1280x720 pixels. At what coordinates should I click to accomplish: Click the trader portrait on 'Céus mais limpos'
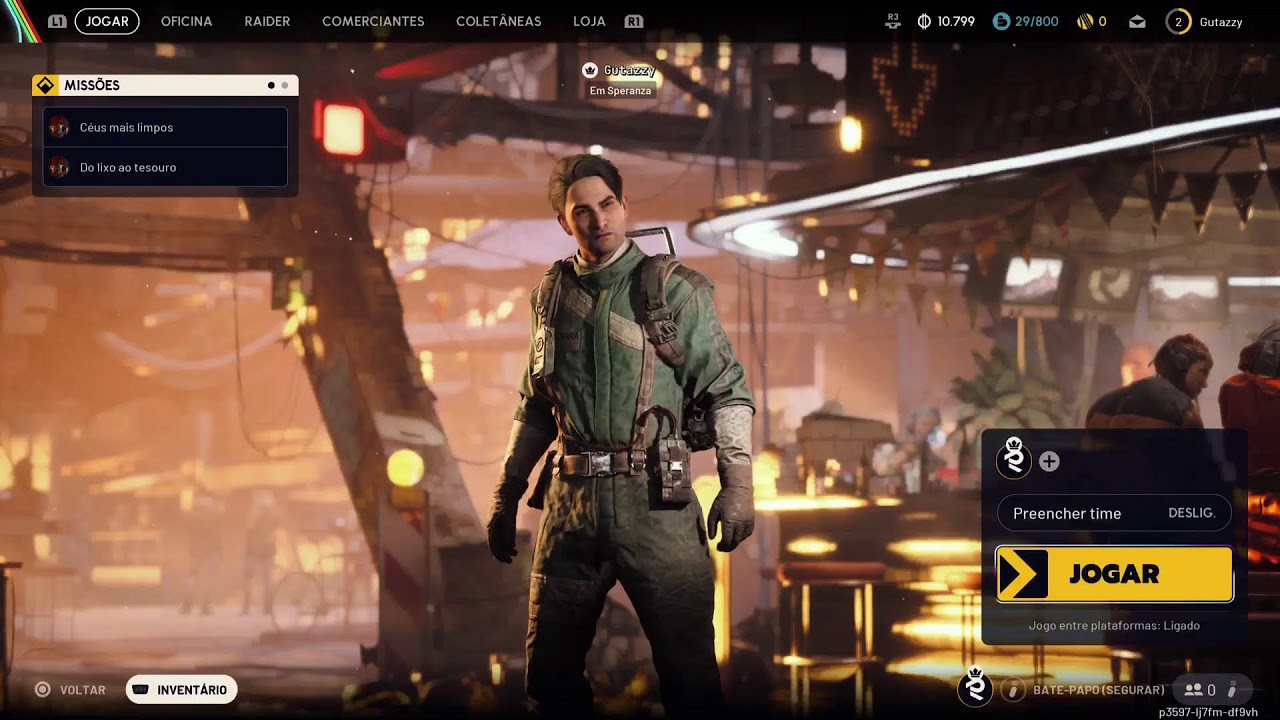point(59,127)
